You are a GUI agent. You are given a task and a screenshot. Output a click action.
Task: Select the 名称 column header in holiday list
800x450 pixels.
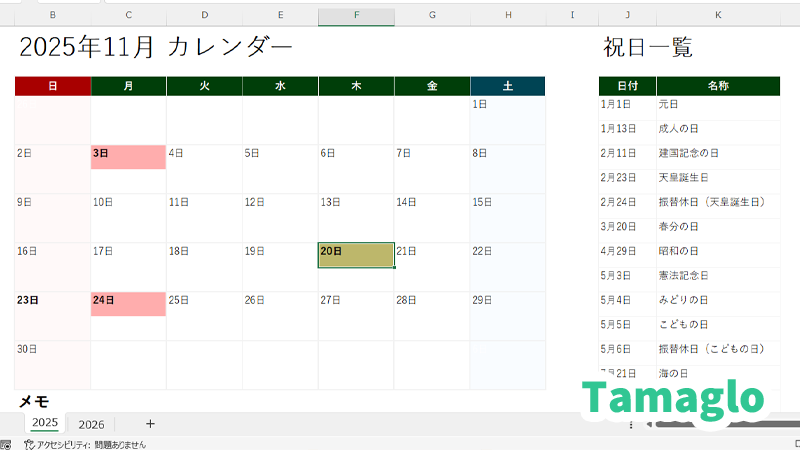[718, 86]
